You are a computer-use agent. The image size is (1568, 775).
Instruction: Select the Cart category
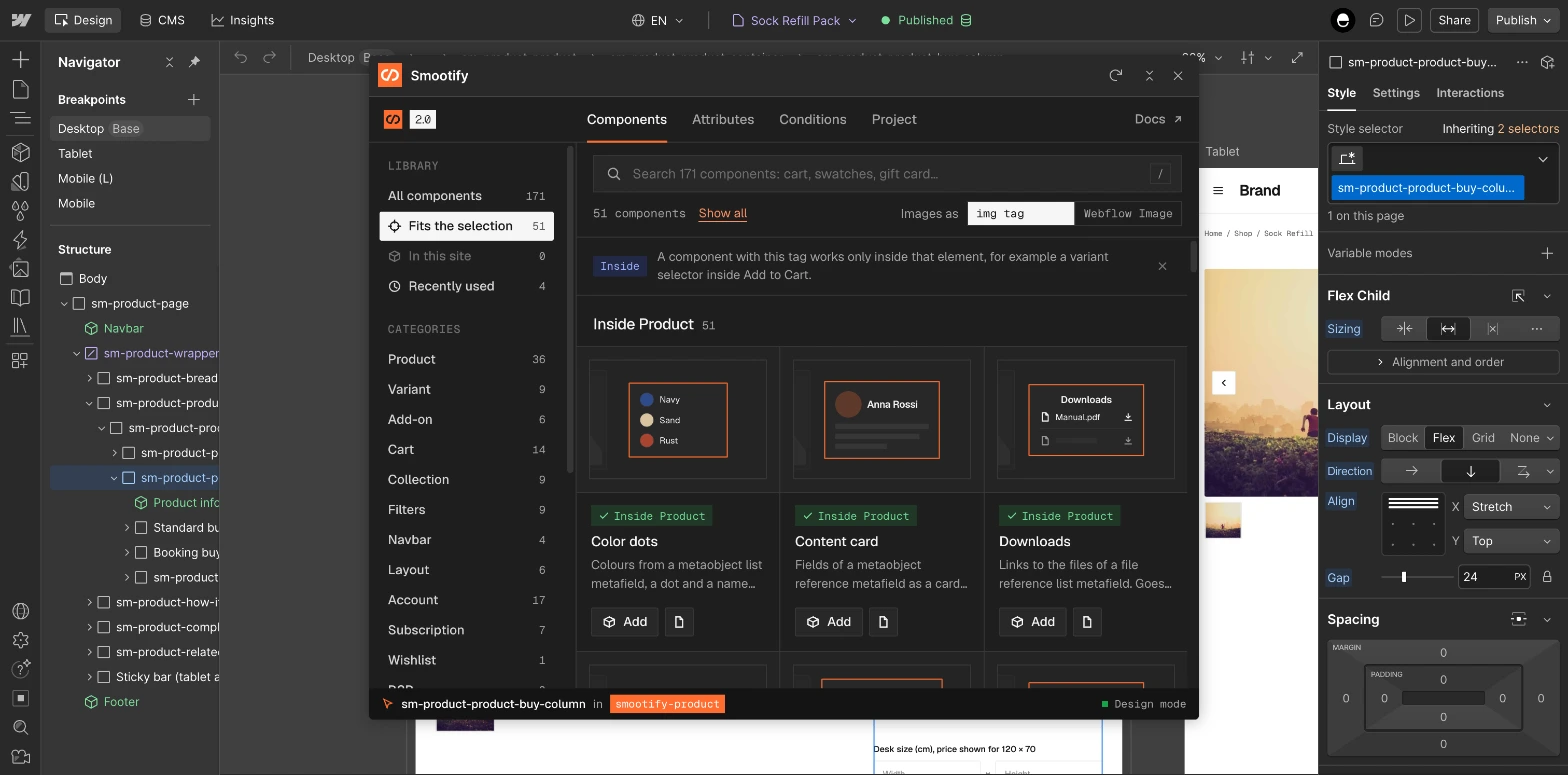pos(467,450)
